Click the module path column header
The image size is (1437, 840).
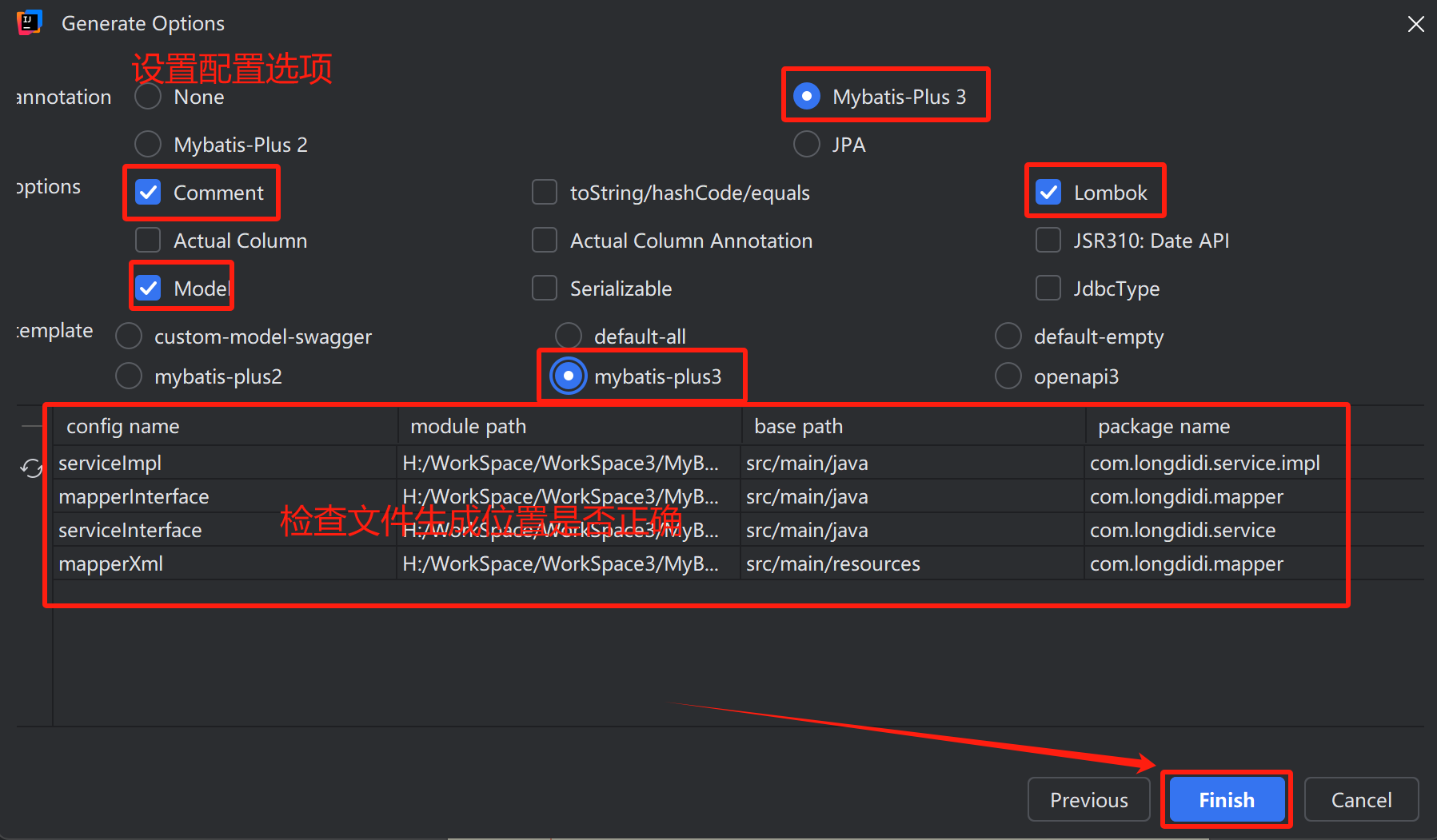(569, 426)
